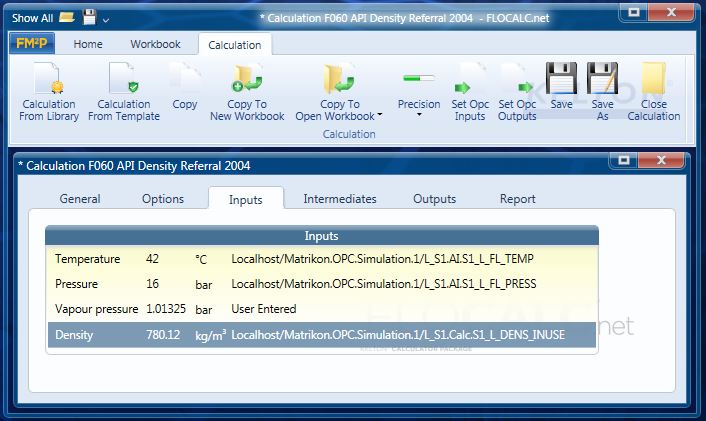Screen dimensions: 706x421
Task: Save the calculation via ribbon Save
Action: coord(561,86)
